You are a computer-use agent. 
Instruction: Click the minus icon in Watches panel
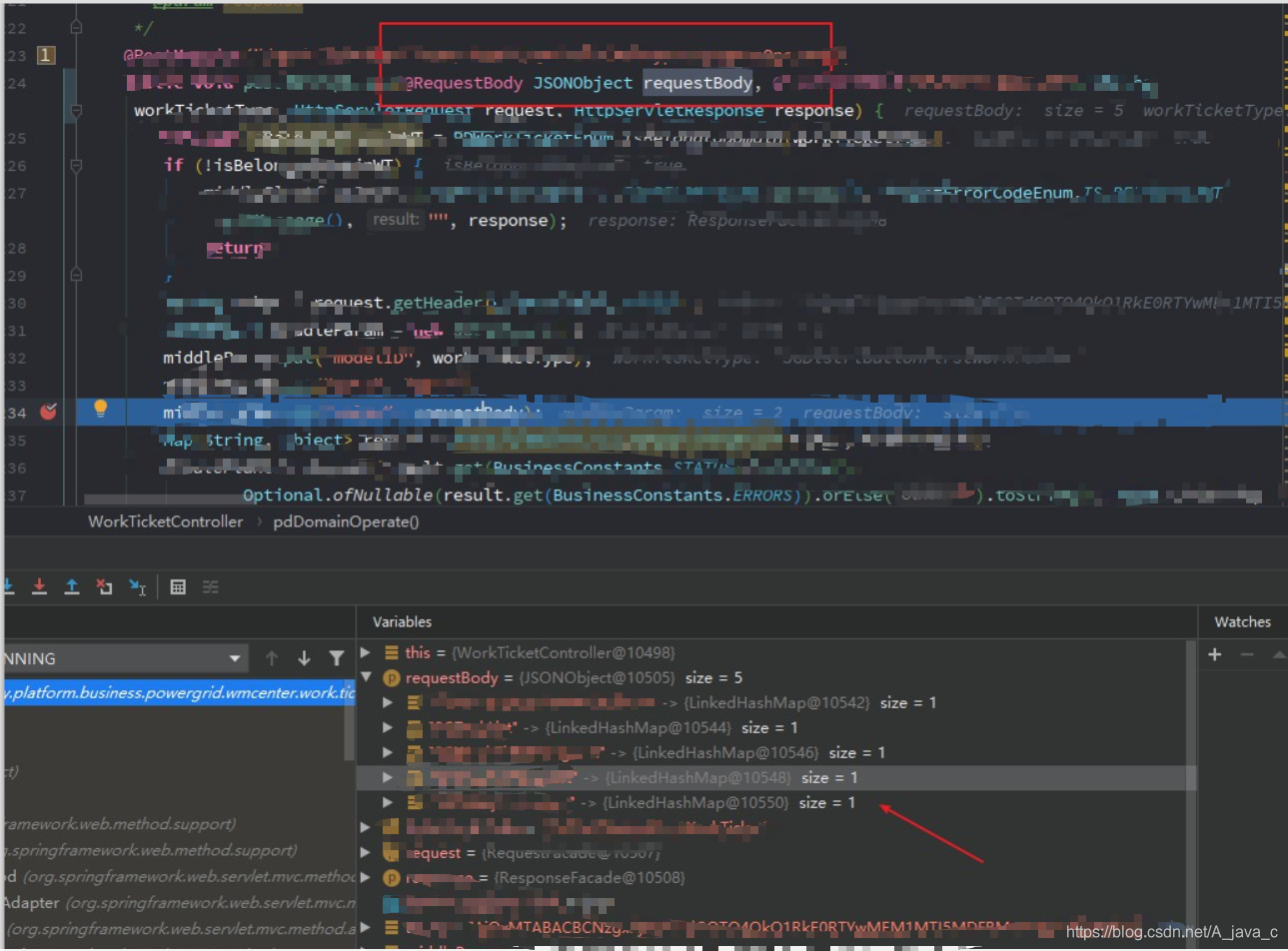[x=1247, y=654]
